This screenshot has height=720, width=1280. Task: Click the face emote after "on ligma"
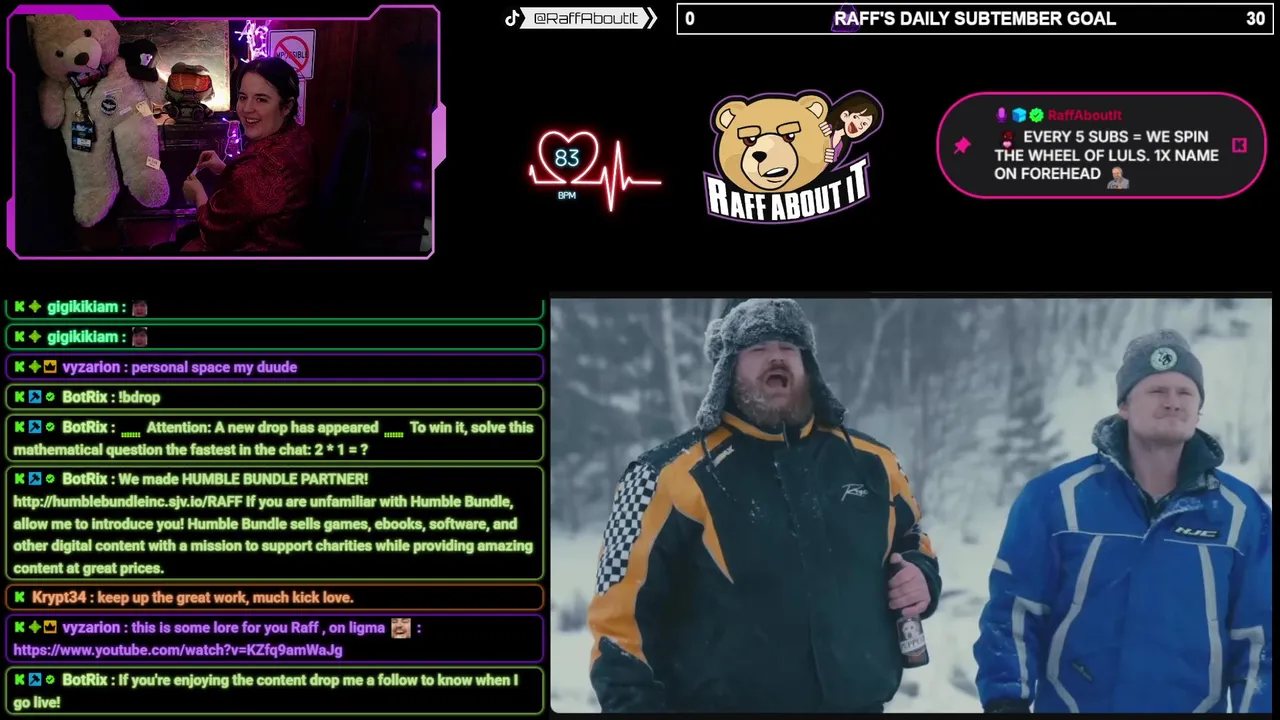pos(401,628)
